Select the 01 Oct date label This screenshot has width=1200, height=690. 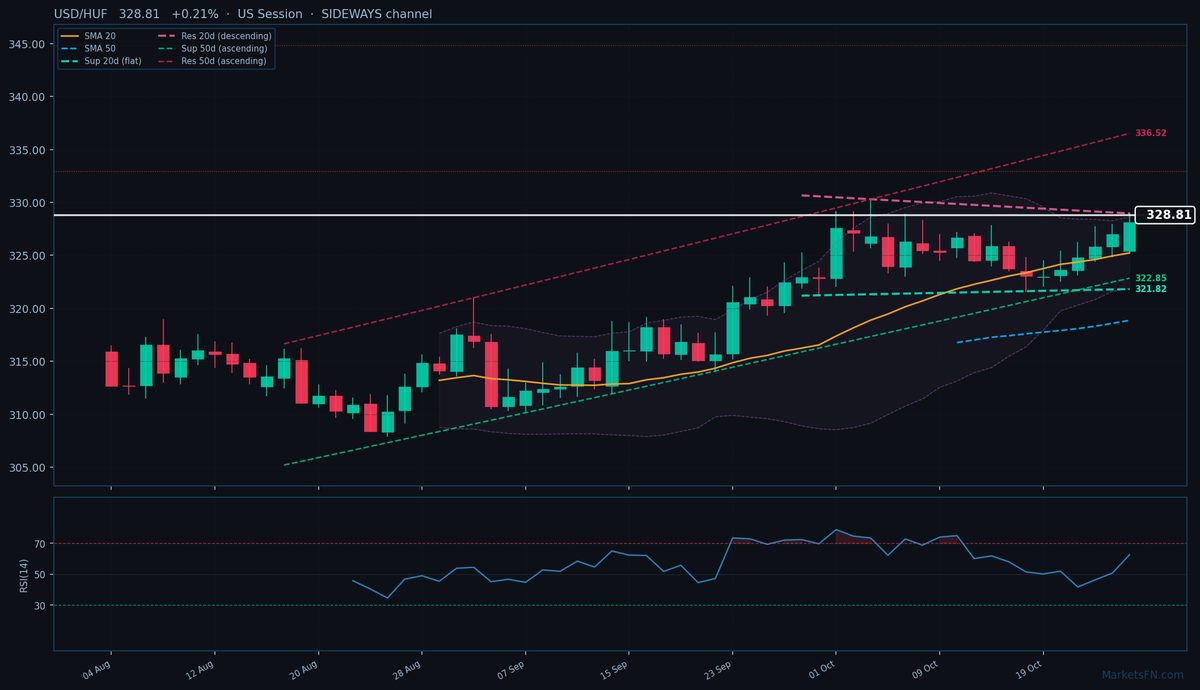pyautogui.click(x=823, y=669)
